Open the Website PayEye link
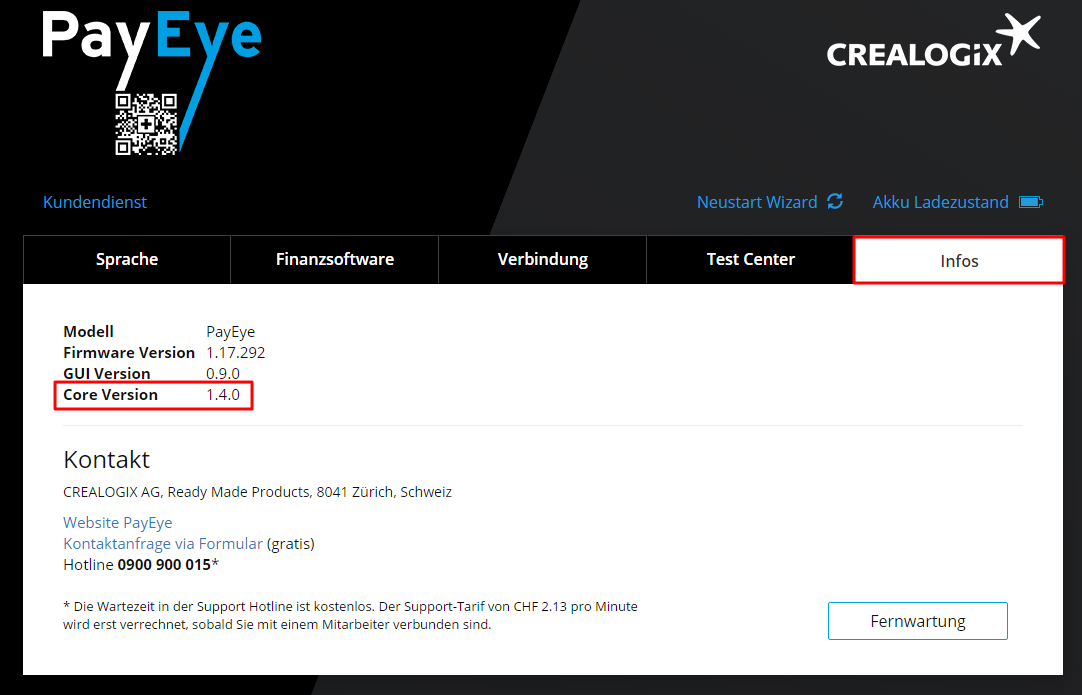This screenshot has width=1082, height=695. tap(118, 523)
